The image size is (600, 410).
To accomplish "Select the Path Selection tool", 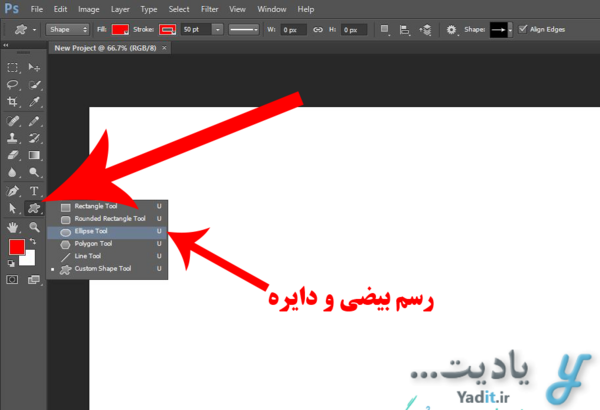I will point(12,208).
